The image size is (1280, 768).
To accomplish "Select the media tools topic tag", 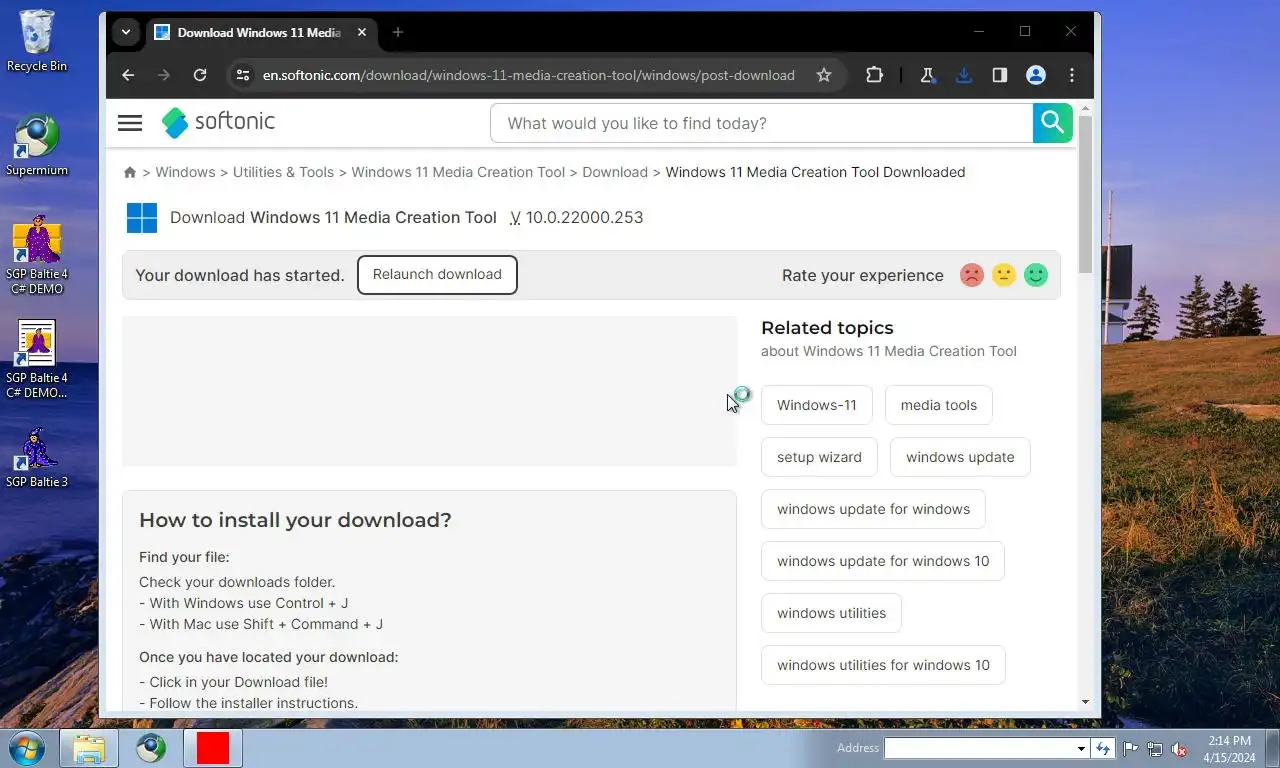I will click(939, 405).
